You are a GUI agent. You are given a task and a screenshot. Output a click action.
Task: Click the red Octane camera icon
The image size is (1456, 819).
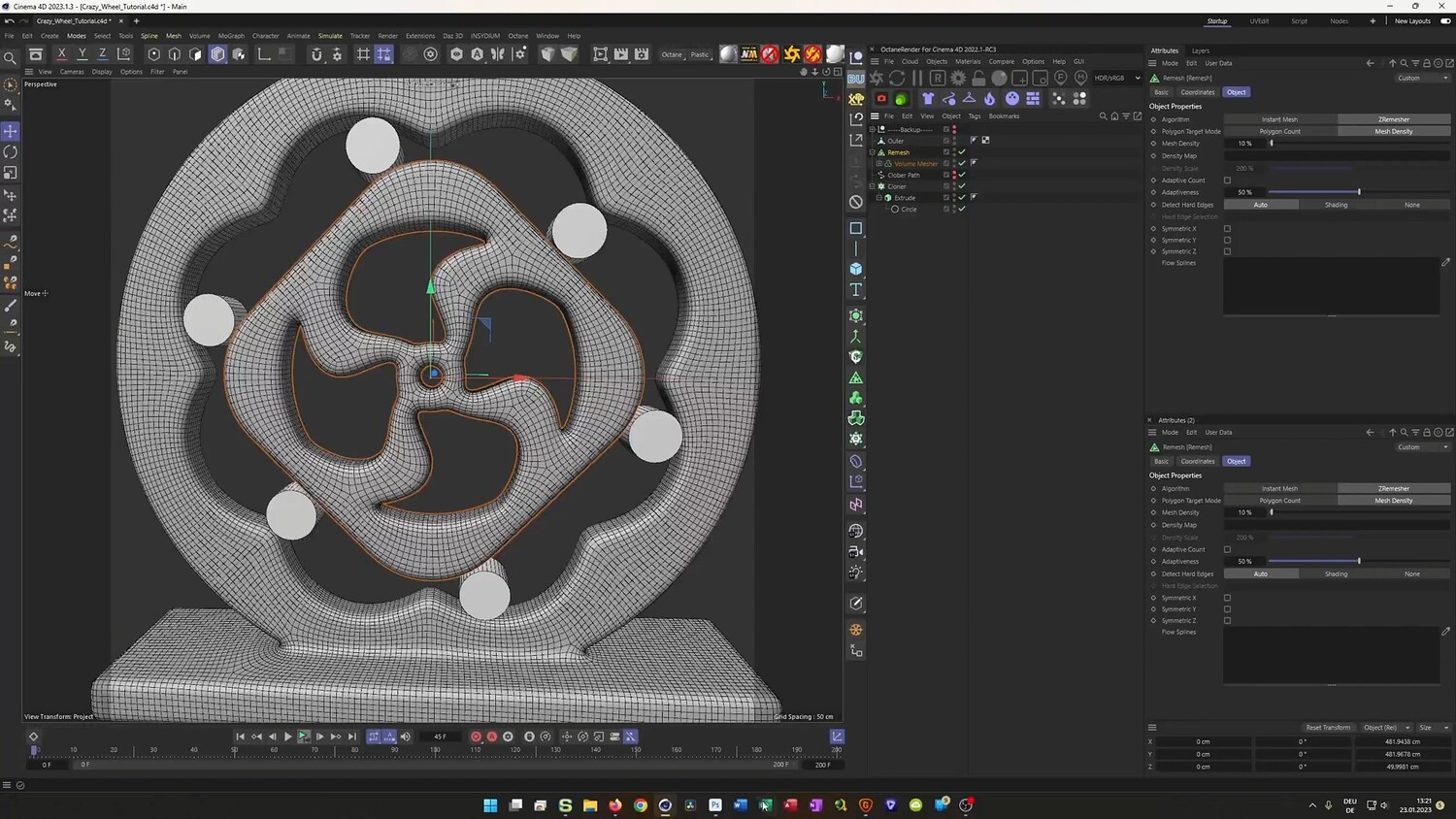coord(881,98)
